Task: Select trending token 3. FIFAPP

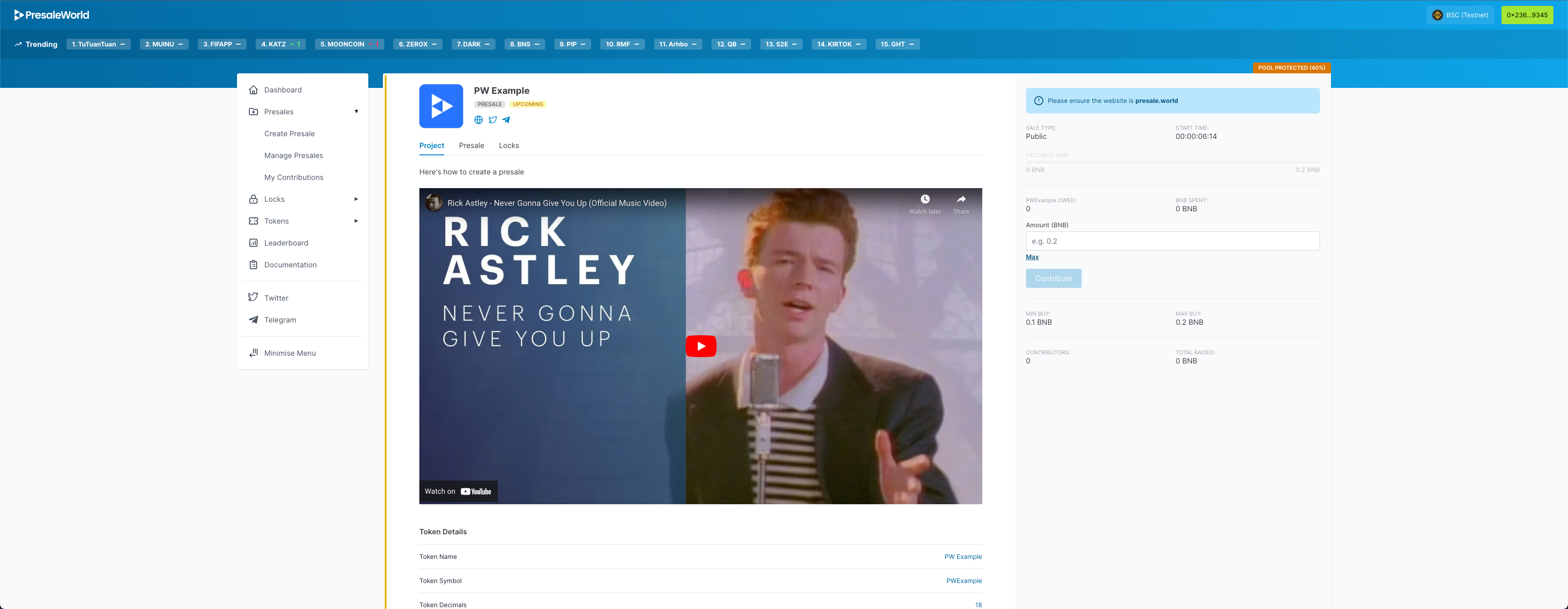Action: click(222, 45)
